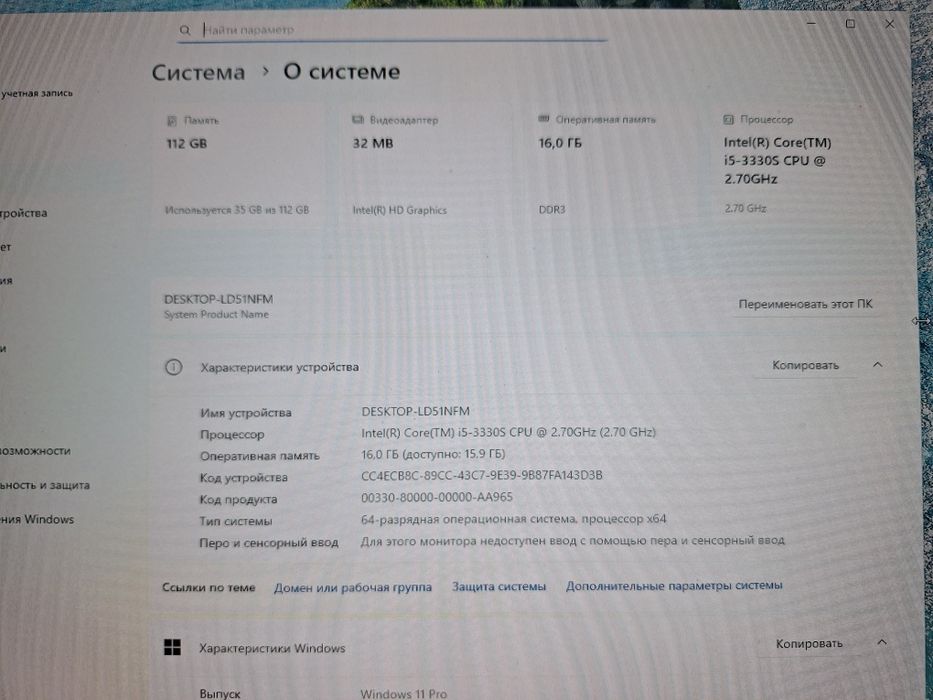This screenshot has height=700, width=933.
Task: Click the search magnifier icon
Action: pyautogui.click(x=184, y=30)
